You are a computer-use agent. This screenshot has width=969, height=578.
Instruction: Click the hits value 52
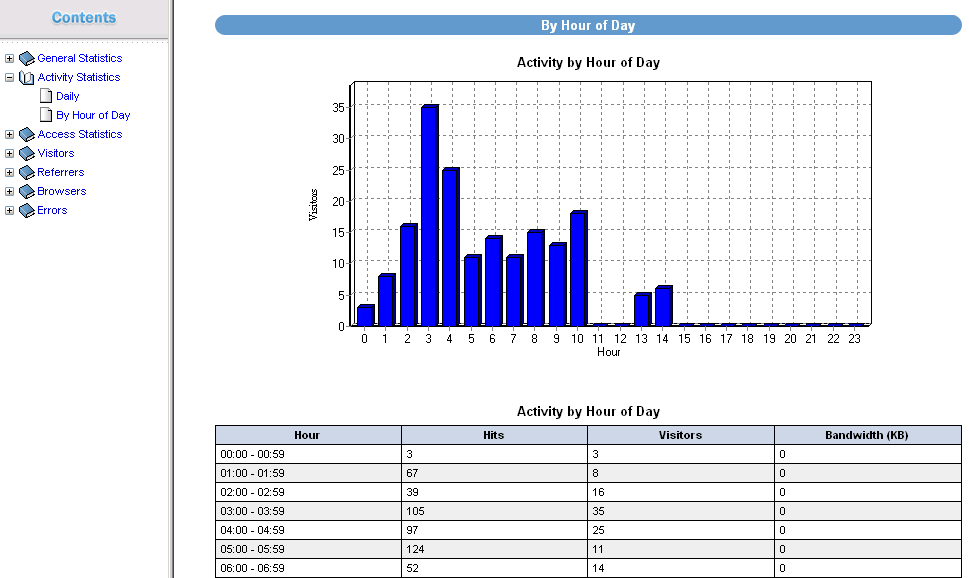(412, 568)
